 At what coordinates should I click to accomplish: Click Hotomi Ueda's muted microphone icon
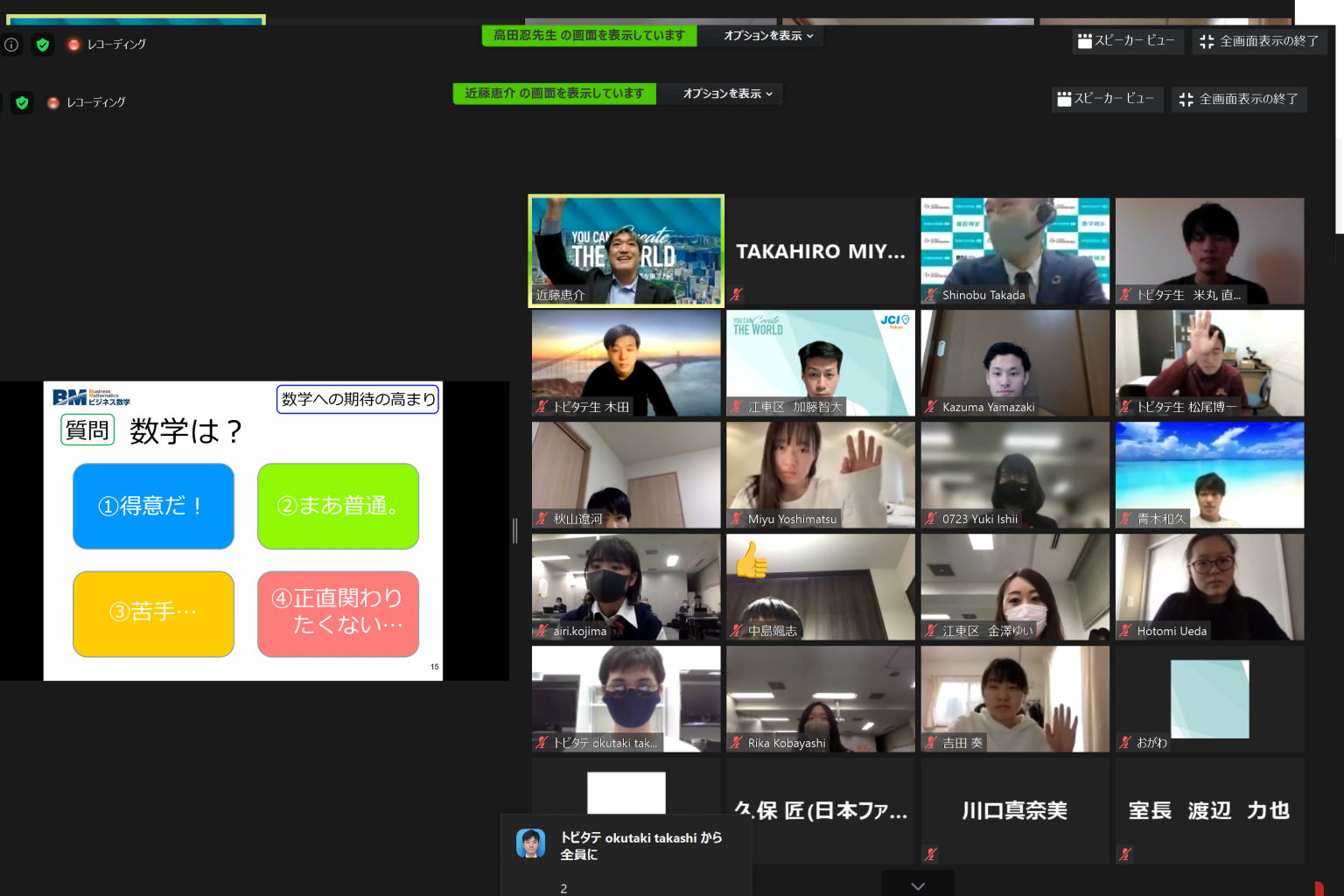[1125, 631]
